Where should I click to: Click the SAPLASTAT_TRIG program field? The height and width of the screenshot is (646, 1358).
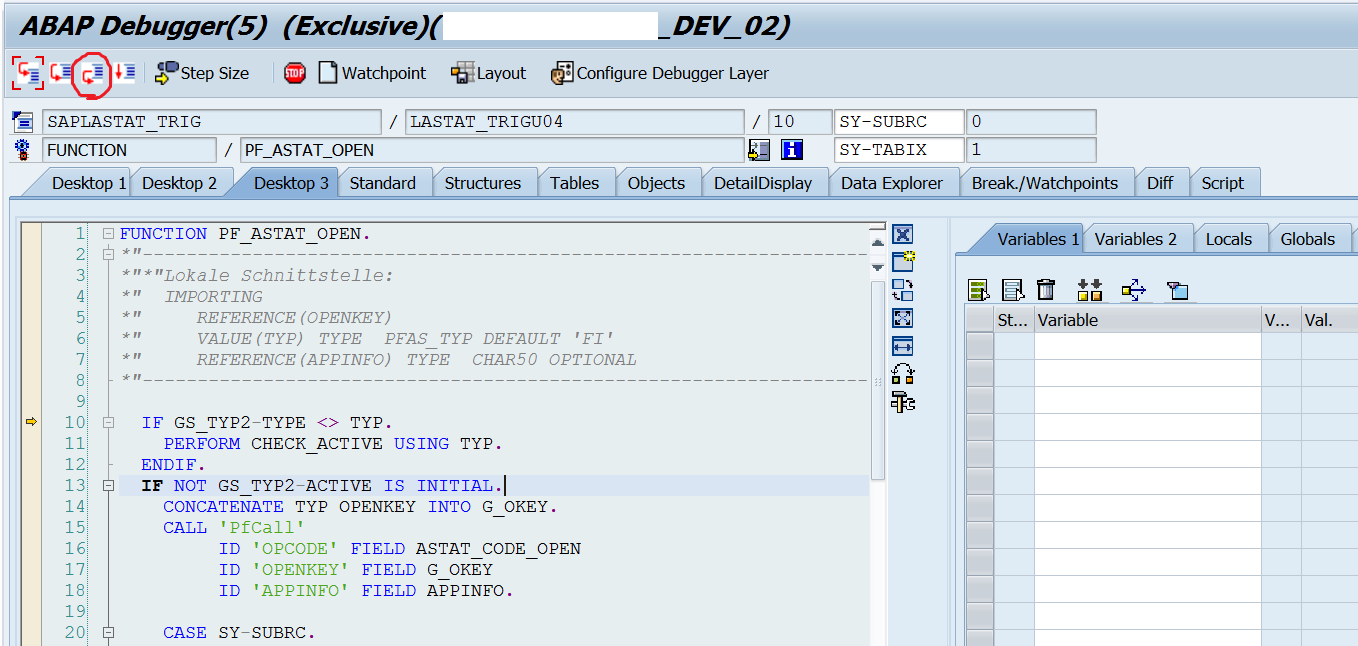point(212,122)
